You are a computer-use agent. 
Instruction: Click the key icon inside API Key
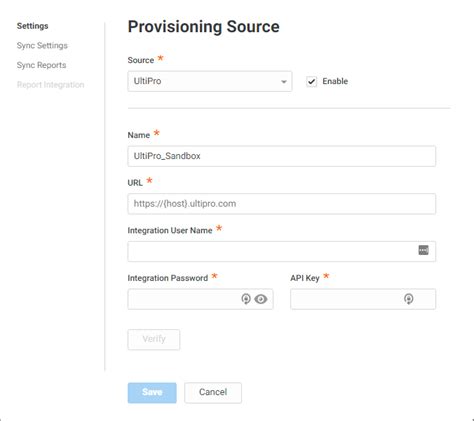[x=409, y=299]
